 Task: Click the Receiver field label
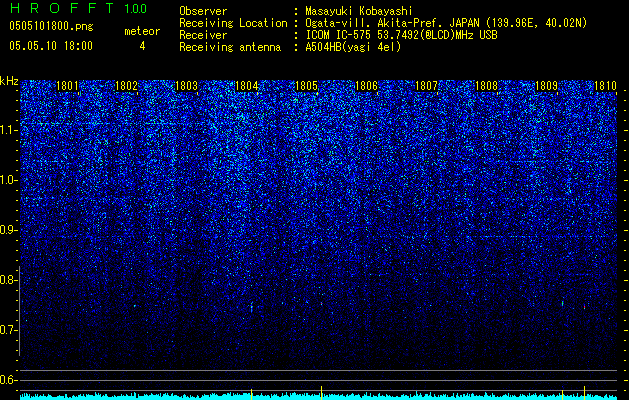tap(203, 35)
